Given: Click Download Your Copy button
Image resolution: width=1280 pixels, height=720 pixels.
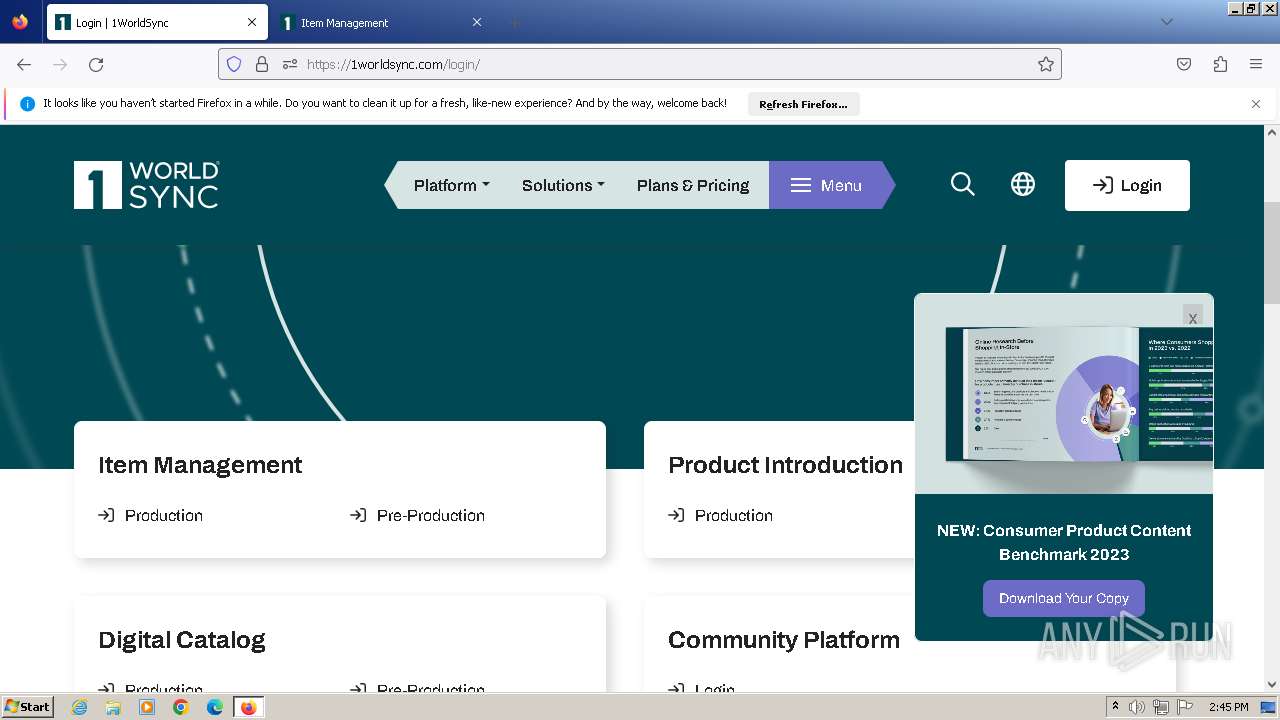Looking at the screenshot, I should coord(1063,598).
